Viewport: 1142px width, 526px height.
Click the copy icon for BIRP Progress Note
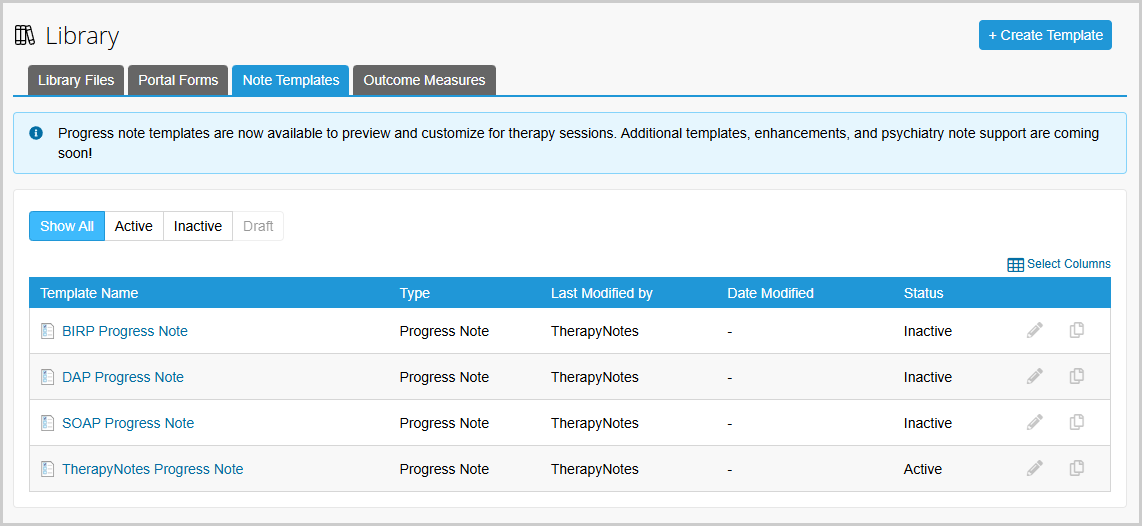coord(1077,330)
